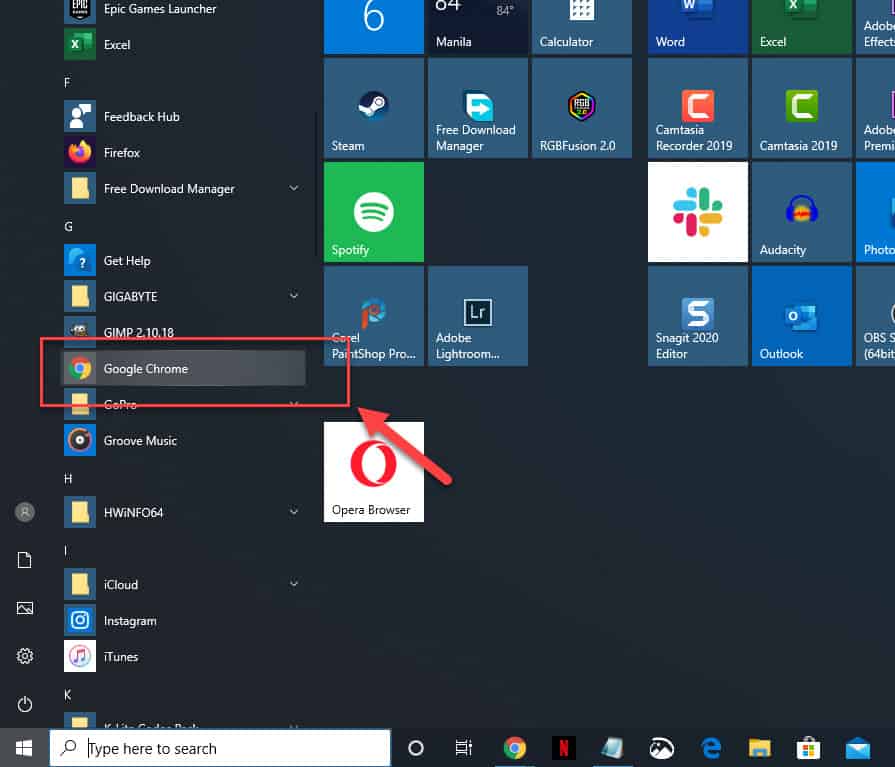This screenshot has width=895, height=767.
Task: Open Settings gear in Start sidebar
Action: [x=25, y=656]
